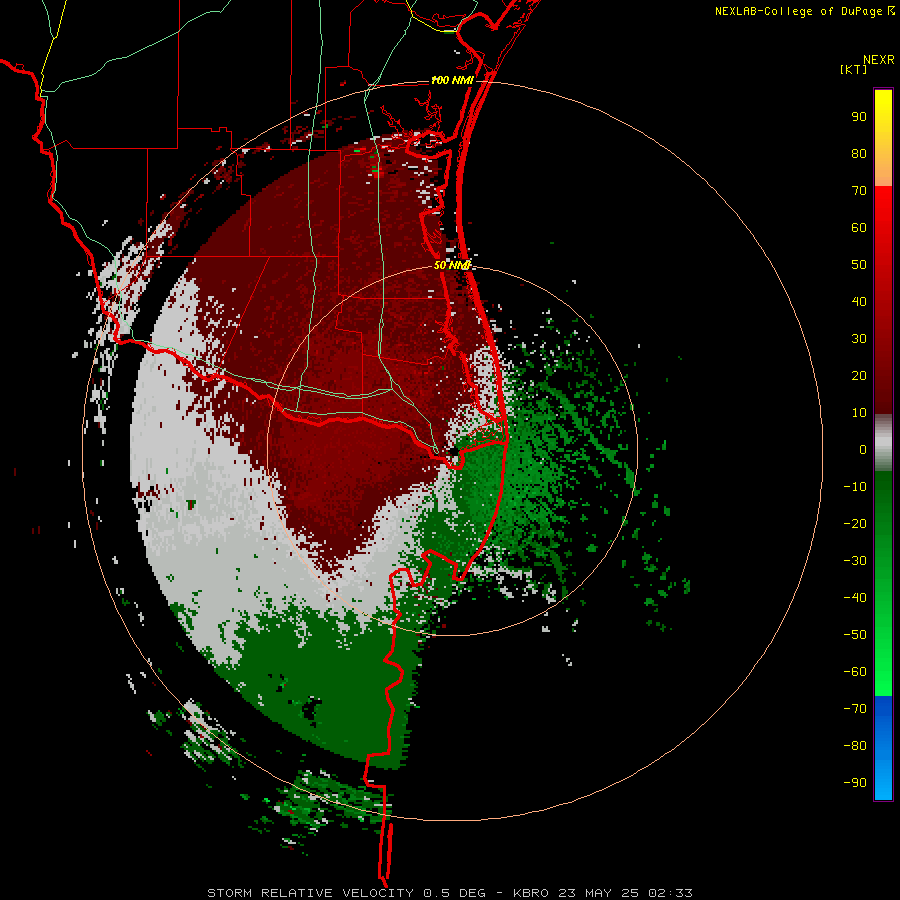Click the -20 value on velocity scale
Screen dimensions: 900x900
click(x=855, y=524)
